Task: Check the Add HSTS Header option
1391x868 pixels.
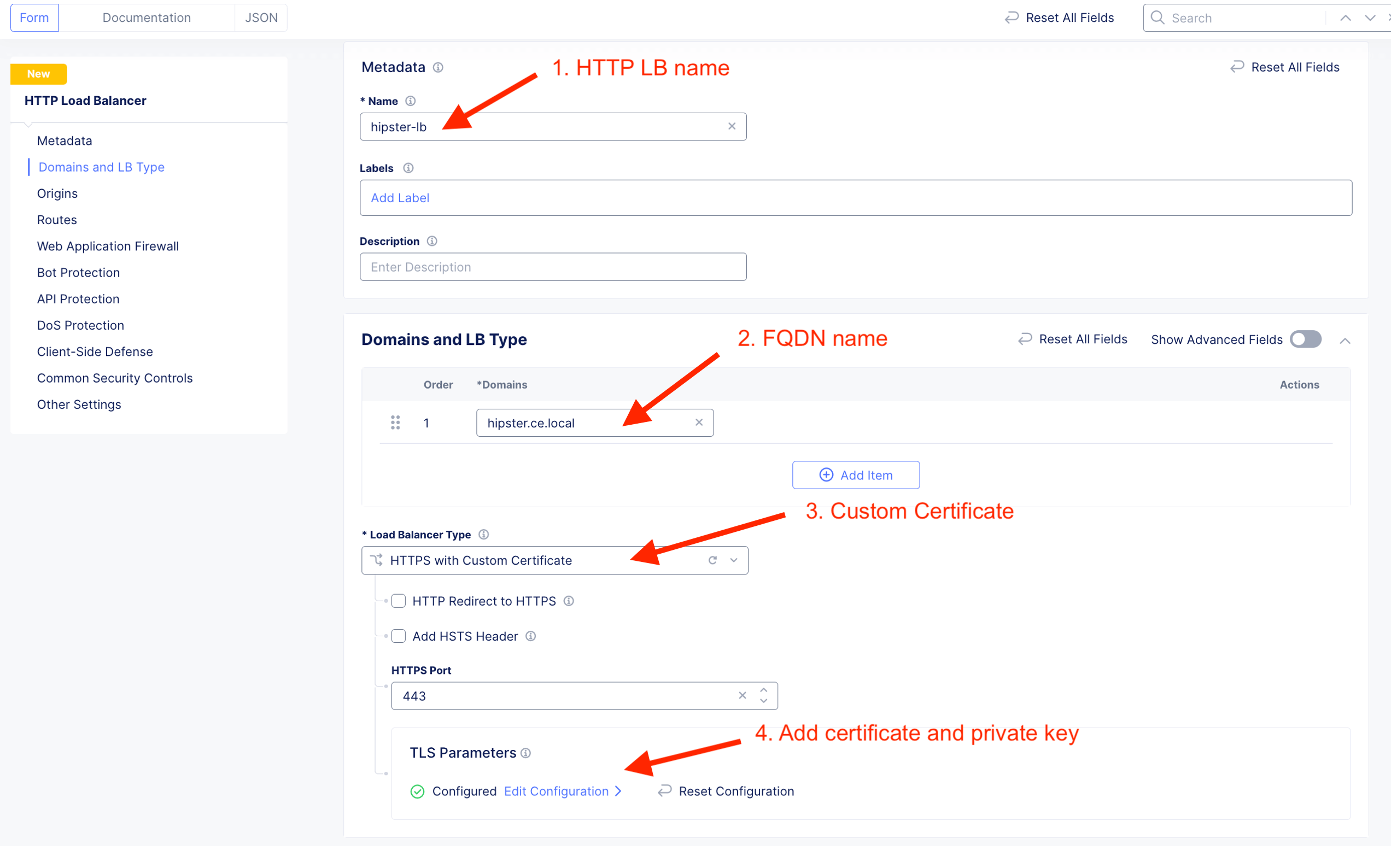Action: 399,636
